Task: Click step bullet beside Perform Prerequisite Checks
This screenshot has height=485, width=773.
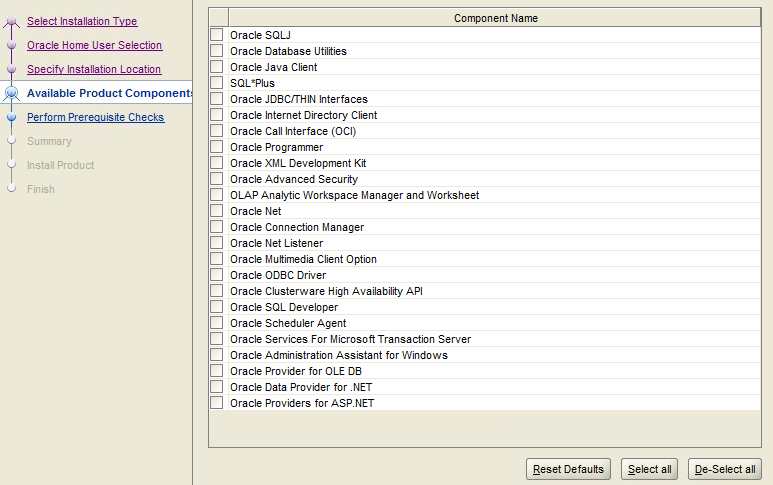Action: [x=12, y=117]
